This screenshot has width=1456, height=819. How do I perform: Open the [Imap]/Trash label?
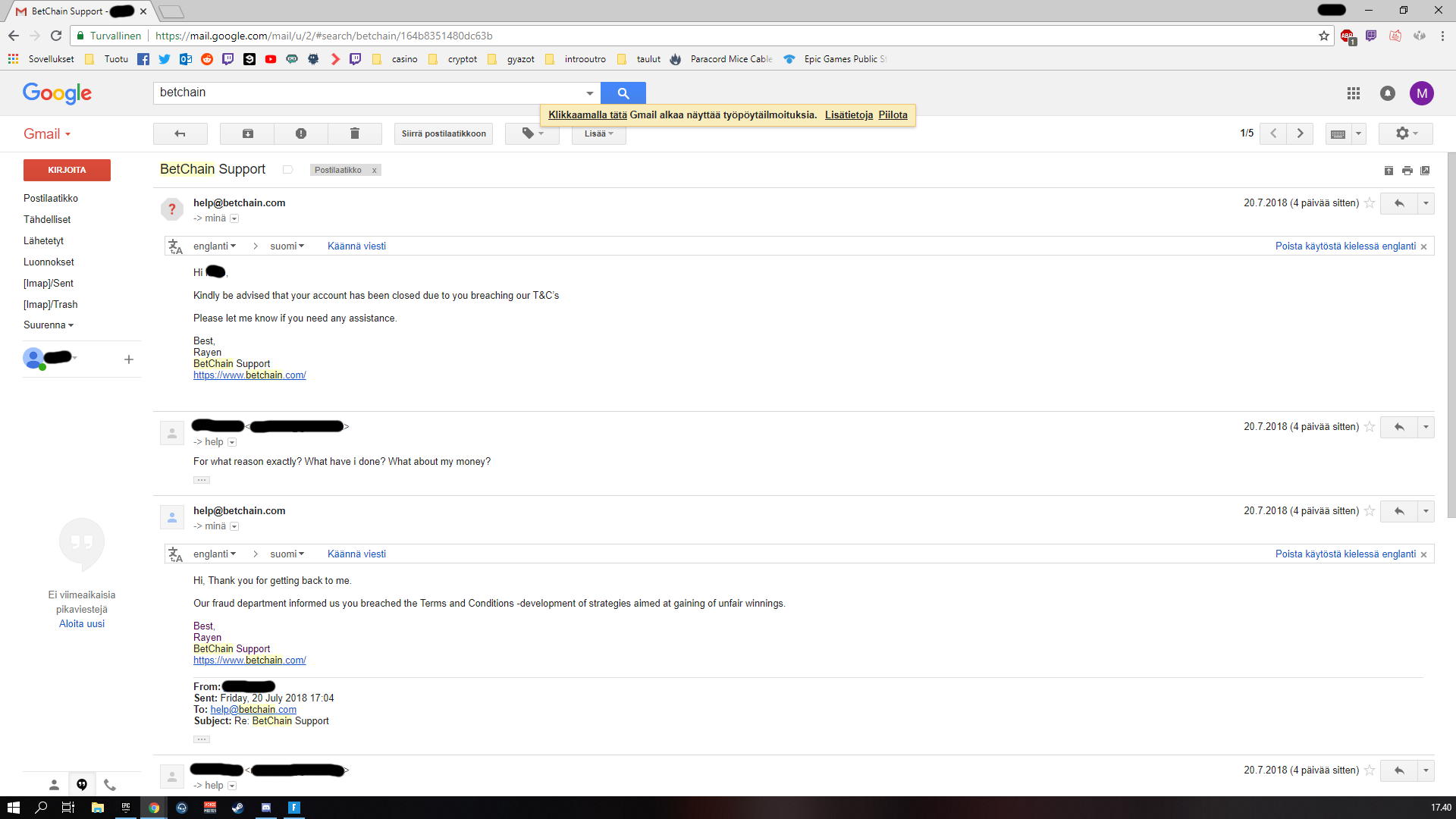50,304
